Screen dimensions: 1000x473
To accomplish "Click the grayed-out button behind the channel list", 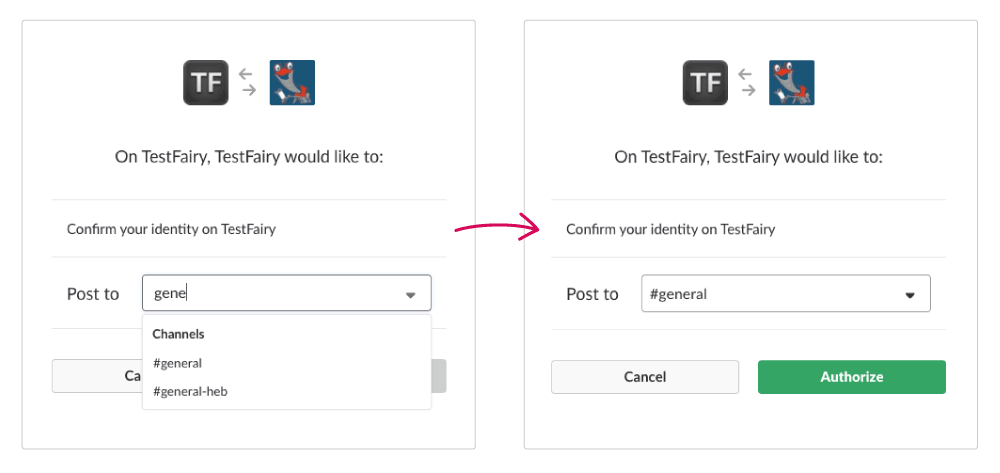I will coord(439,376).
